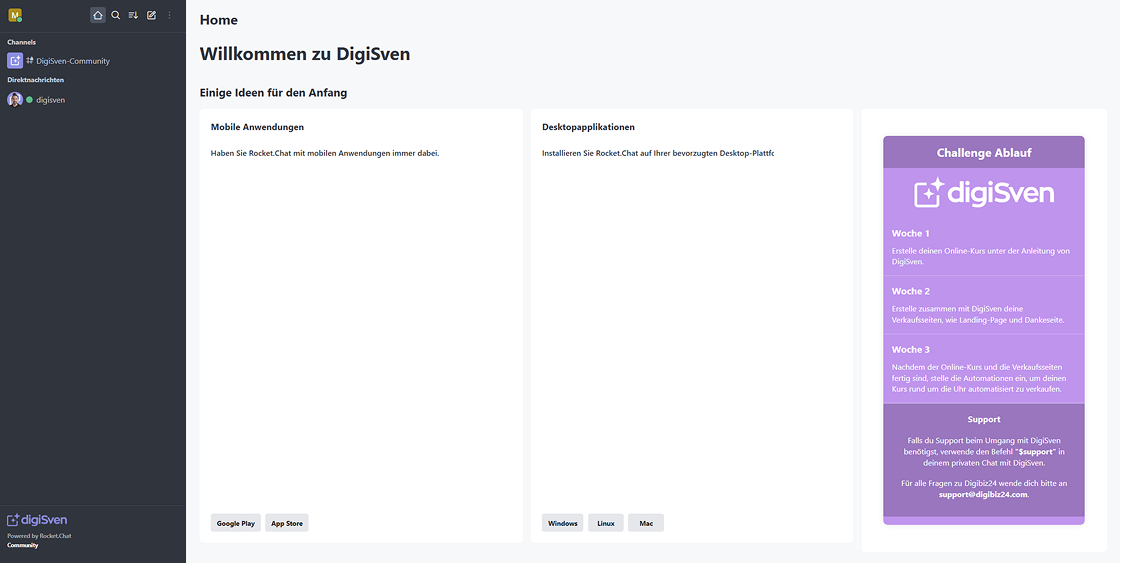Open the sort display options icon
Screen dimensions: 1121x563
[x=133, y=15]
